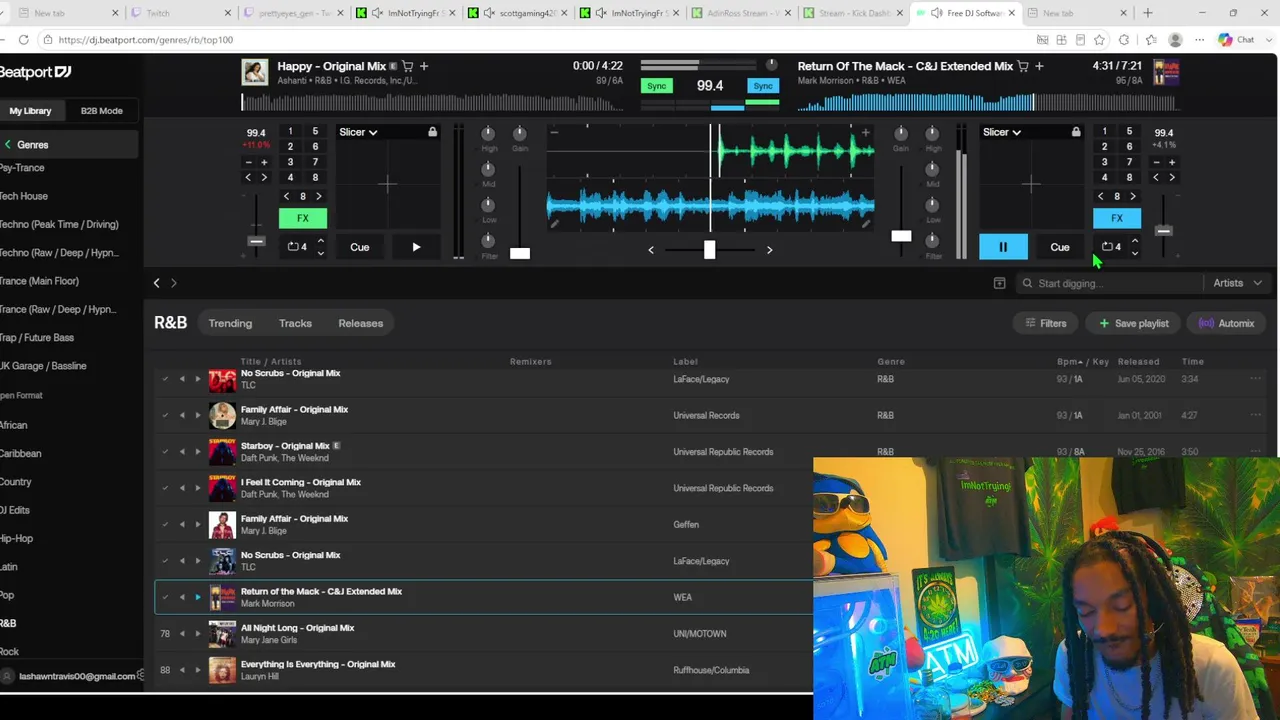Go forward in browser panel history
Viewport: 1280px width, 720px height.
click(x=173, y=283)
